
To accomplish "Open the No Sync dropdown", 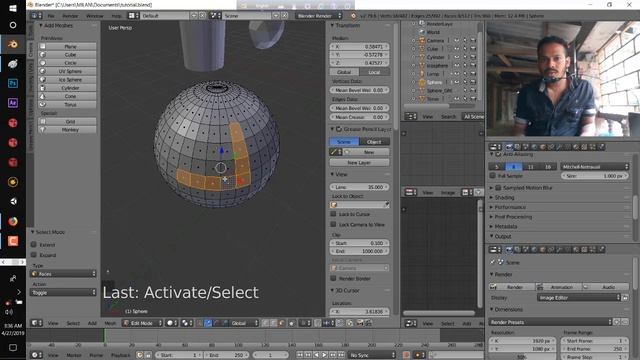I will [372, 355].
